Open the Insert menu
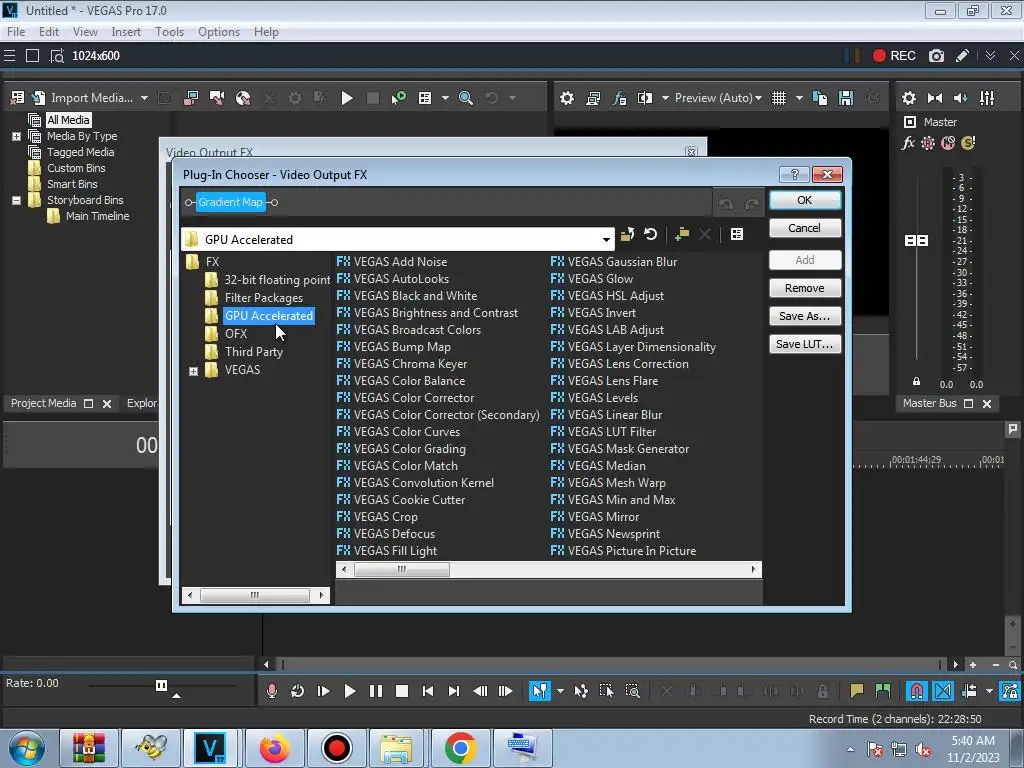 coord(126,32)
